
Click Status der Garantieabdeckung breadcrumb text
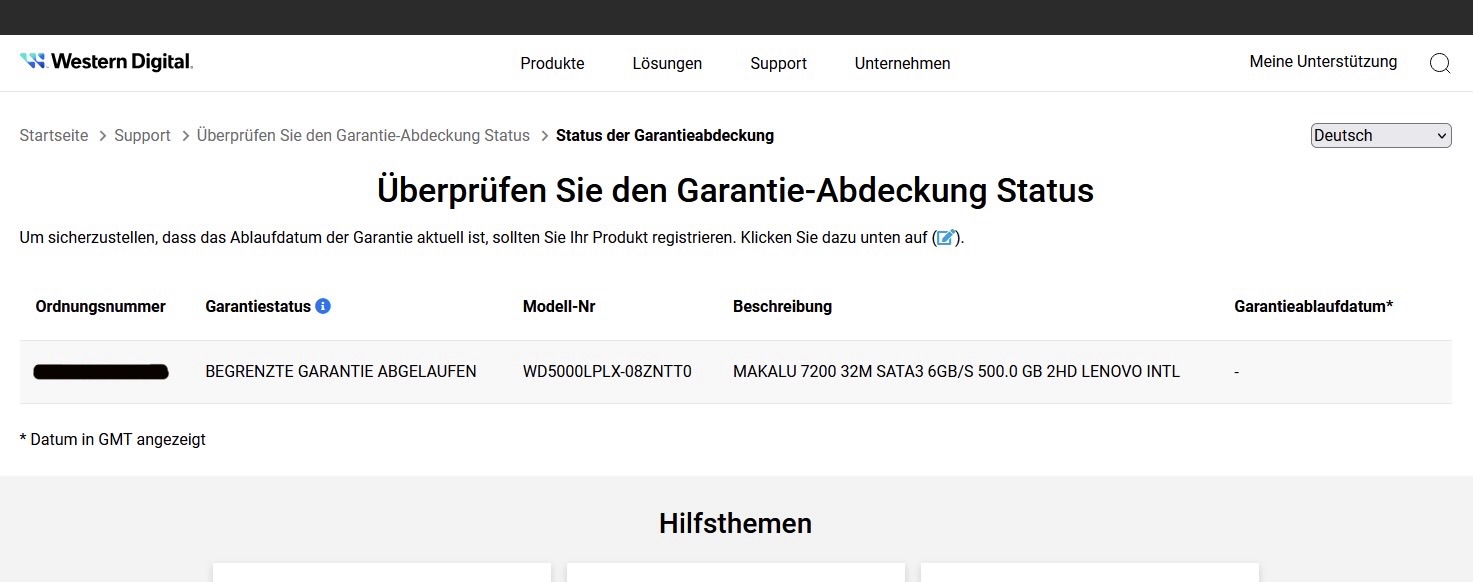tap(665, 135)
